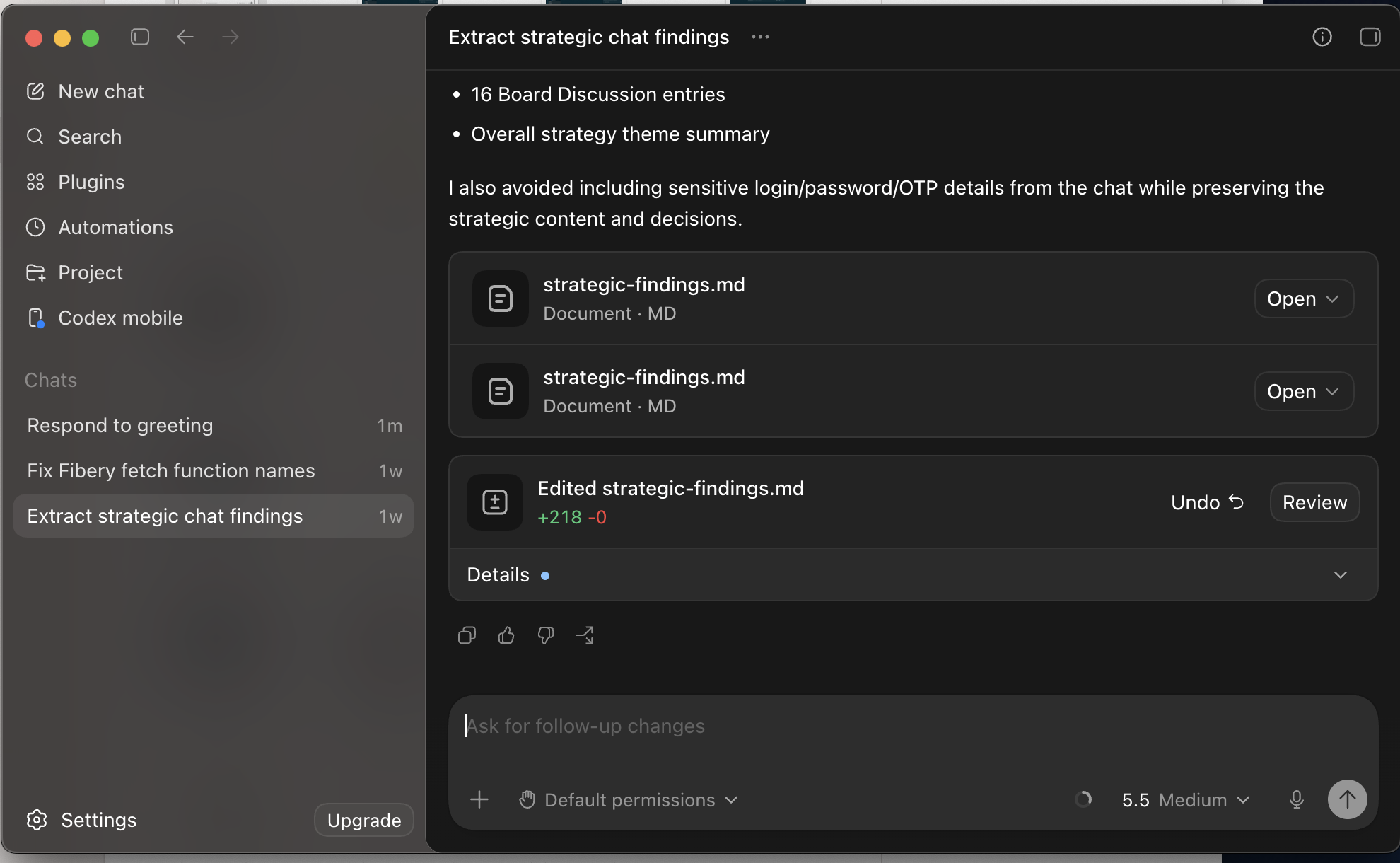
Task: Toggle the right side panel icon
Action: point(1370,37)
